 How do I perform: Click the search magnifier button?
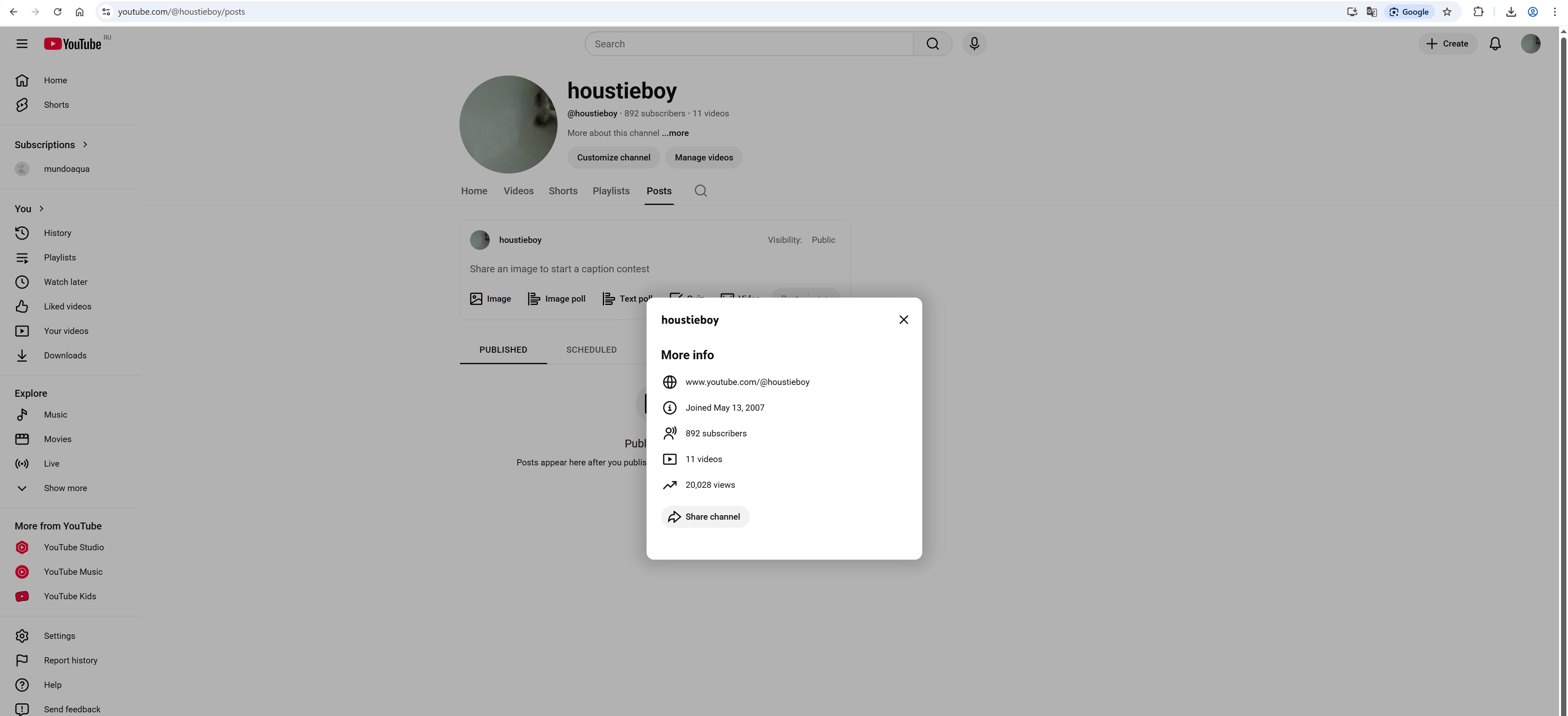click(932, 44)
